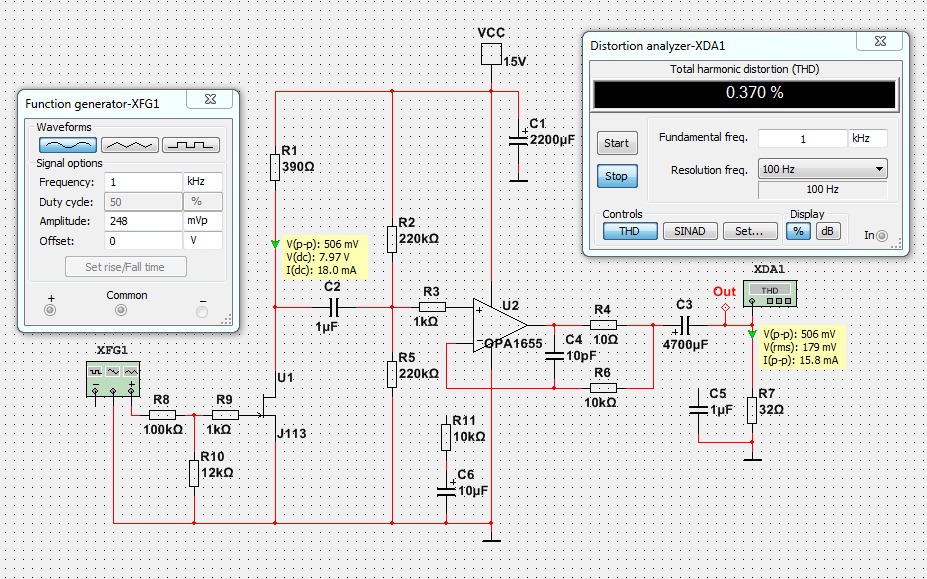Select the probe readout showing V(rms): 179 mV
The image size is (927, 579).
(803, 347)
